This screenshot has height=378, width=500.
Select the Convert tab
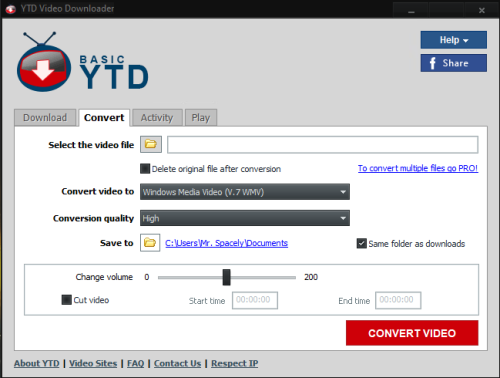point(104,118)
